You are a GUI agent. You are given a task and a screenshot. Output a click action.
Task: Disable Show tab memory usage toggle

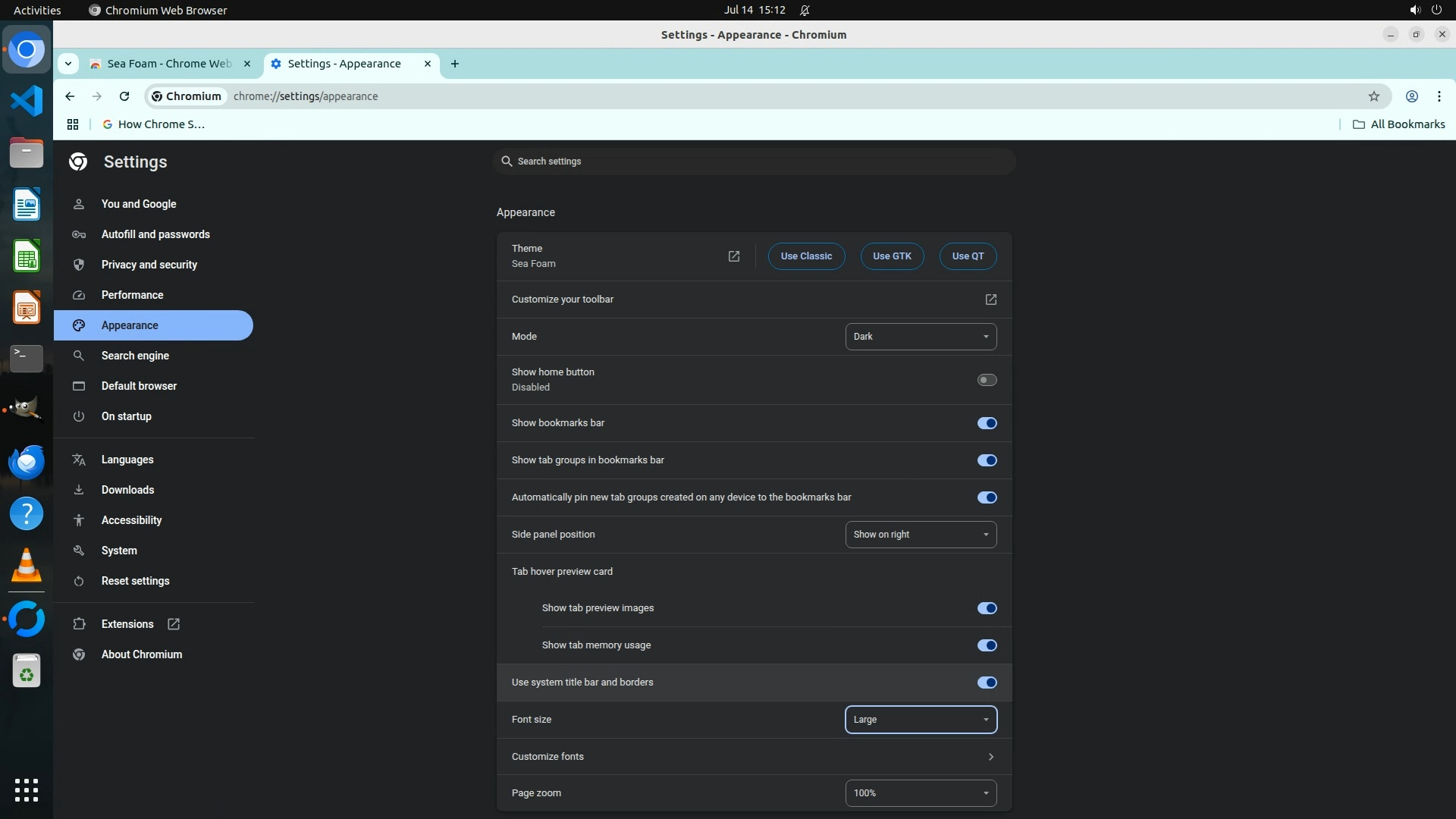point(986,645)
